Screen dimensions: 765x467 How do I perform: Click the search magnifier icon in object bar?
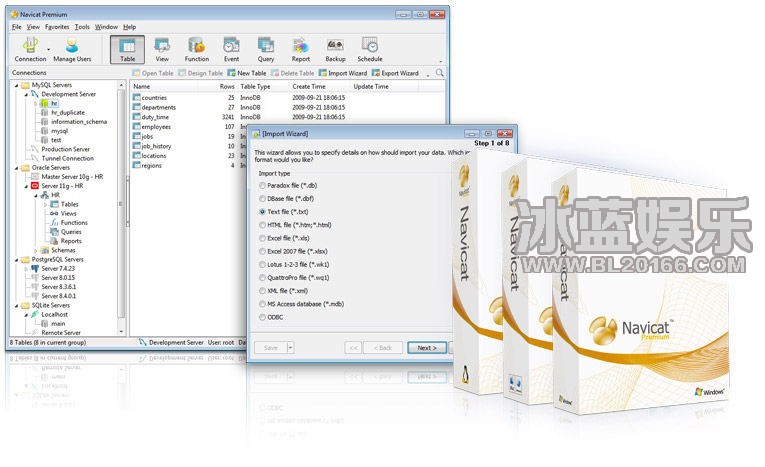[x=440, y=73]
